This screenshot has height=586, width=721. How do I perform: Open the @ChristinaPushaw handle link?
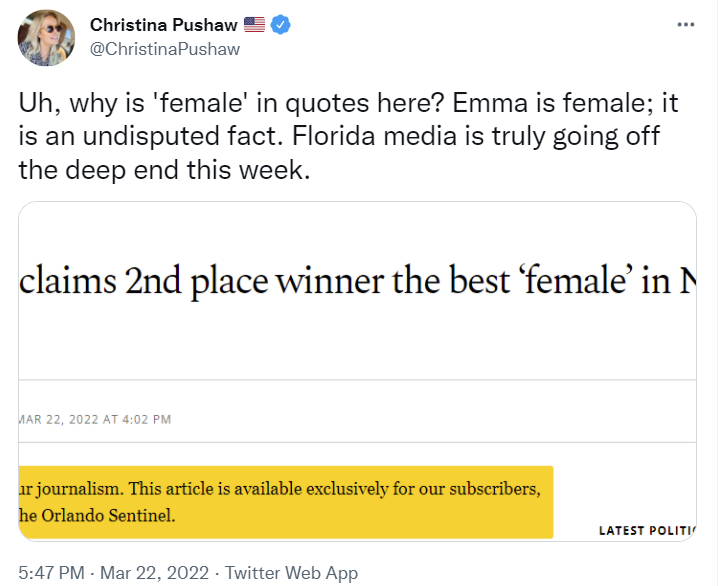165,49
